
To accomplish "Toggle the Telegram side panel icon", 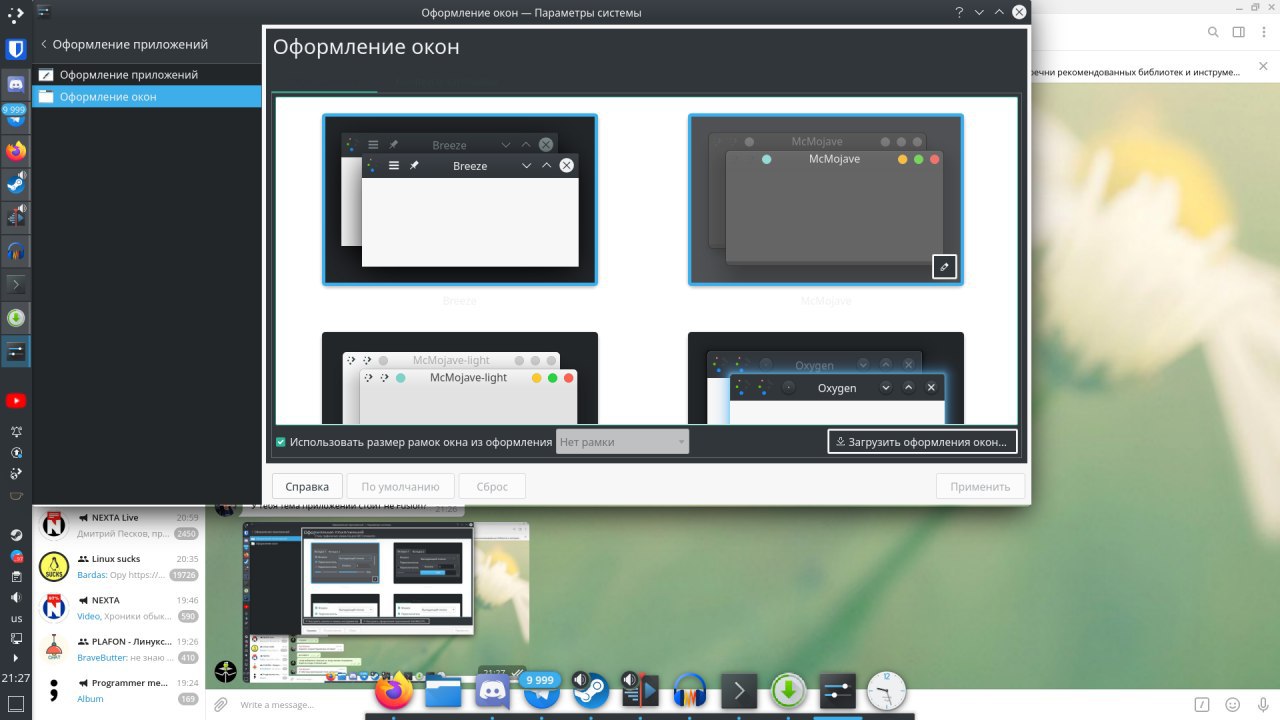I will tap(1239, 32).
